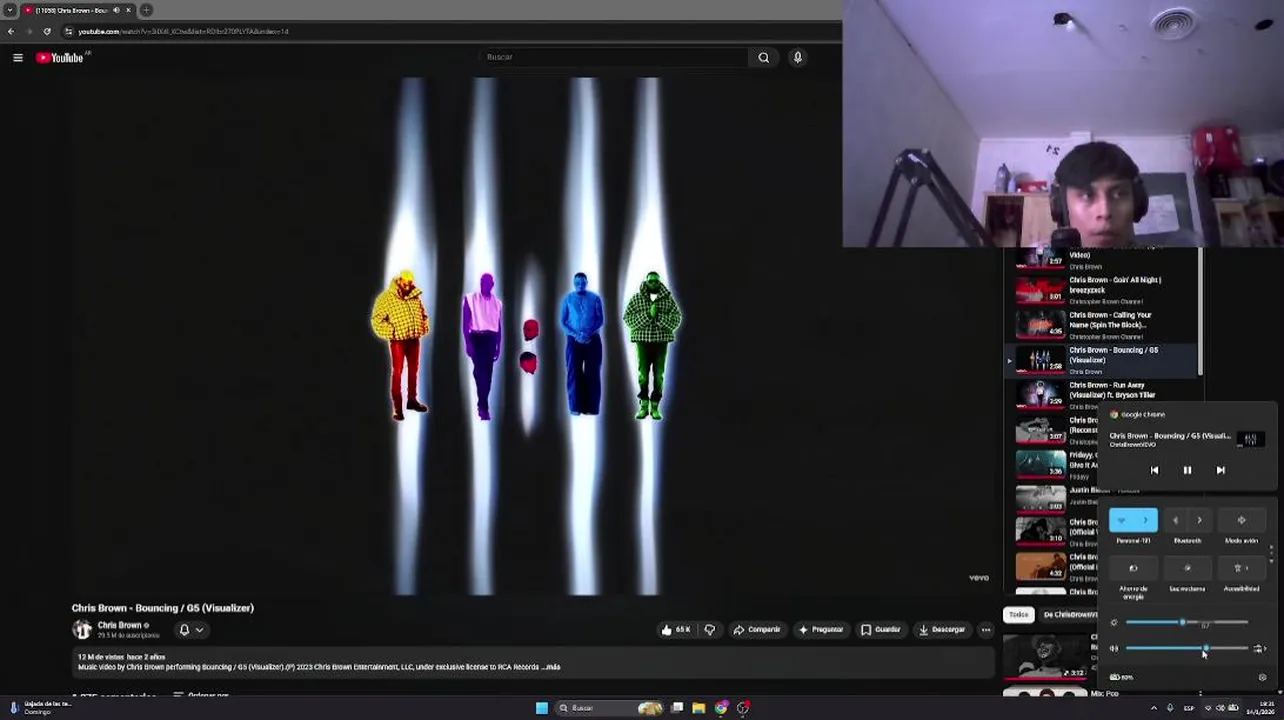Toggle the night light quick setting tile
The height and width of the screenshot is (720, 1284).
click(x=1187, y=569)
